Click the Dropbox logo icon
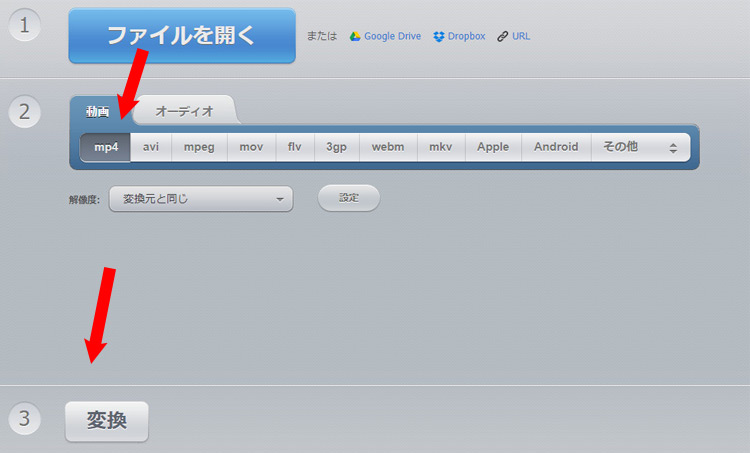 [x=439, y=36]
